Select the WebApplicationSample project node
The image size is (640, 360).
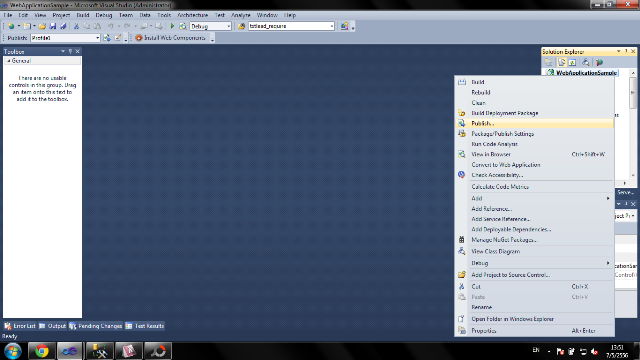586,73
